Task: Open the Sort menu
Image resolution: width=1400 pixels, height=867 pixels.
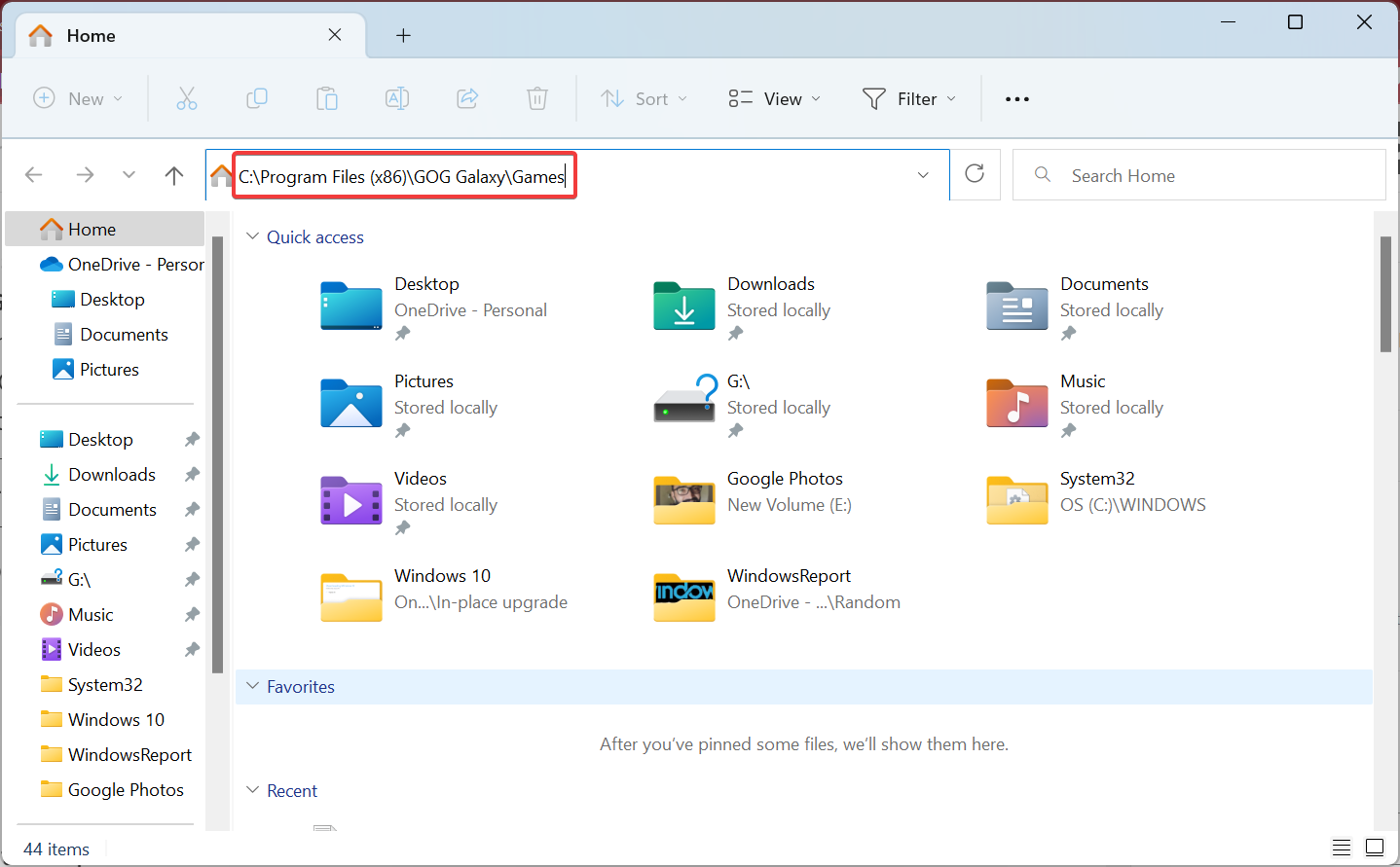Action: click(x=645, y=98)
